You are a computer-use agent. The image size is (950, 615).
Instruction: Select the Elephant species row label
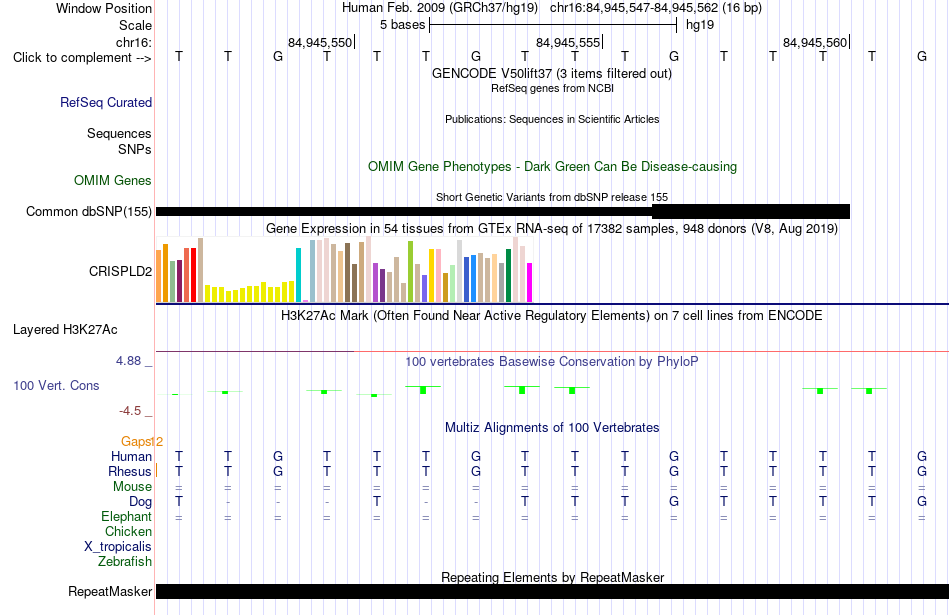tap(126, 517)
